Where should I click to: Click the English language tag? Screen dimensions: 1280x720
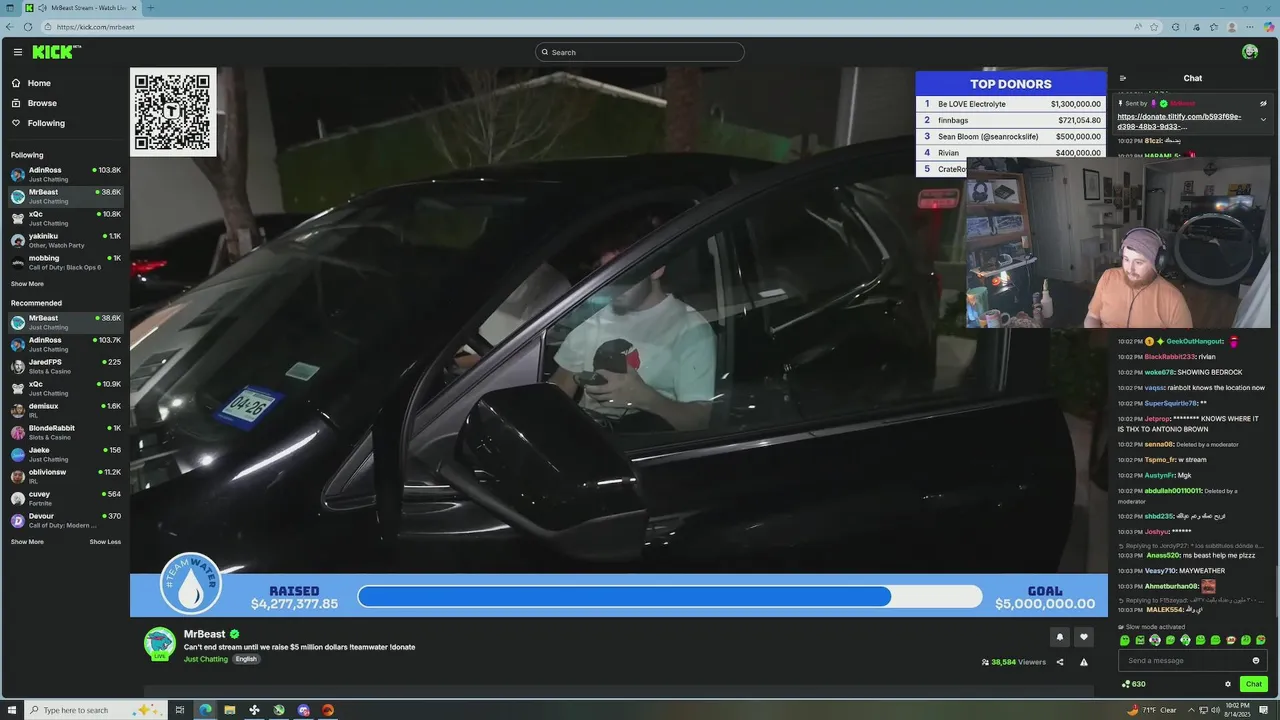(246, 659)
